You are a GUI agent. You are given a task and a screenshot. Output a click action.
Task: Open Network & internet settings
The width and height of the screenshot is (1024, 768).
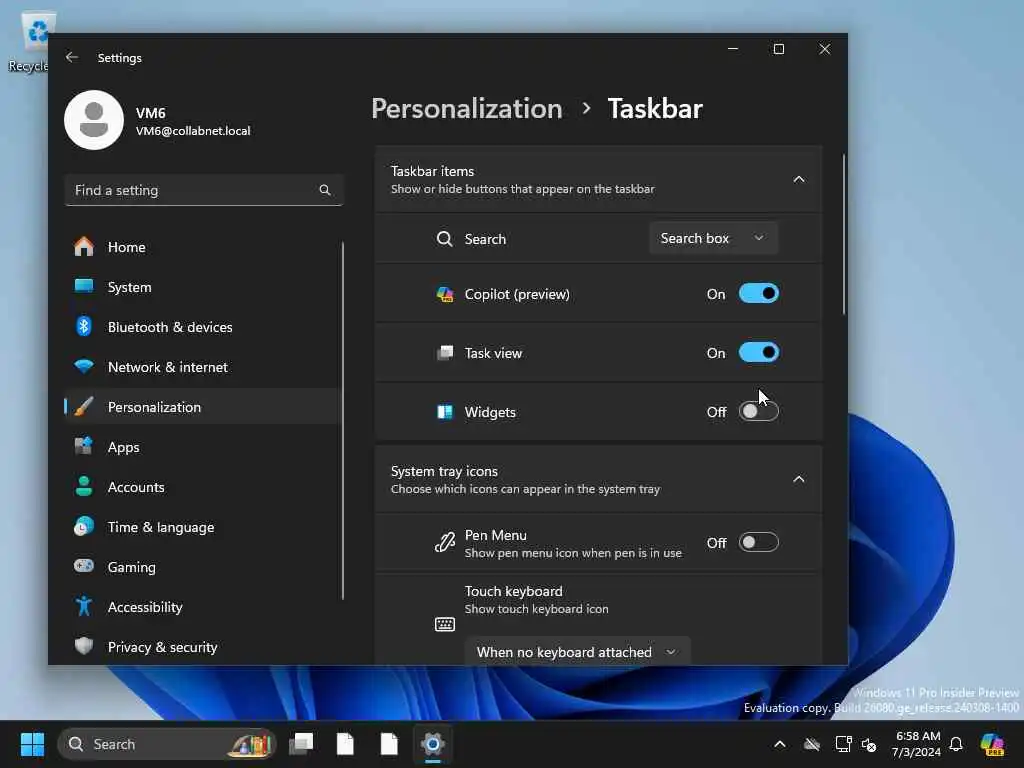point(202,366)
